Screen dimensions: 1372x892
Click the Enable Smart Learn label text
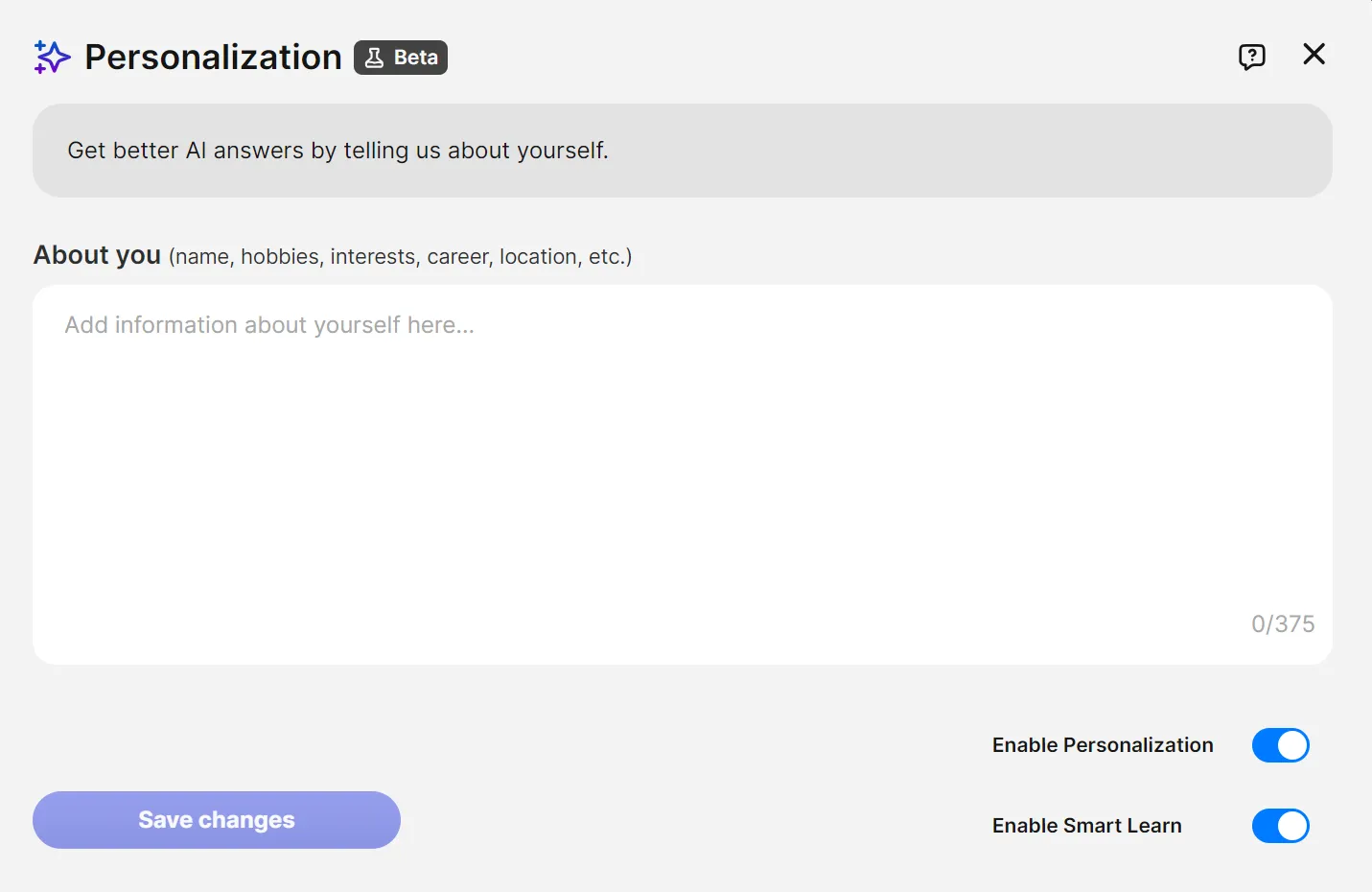pyautogui.click(x=1086, y=826)
